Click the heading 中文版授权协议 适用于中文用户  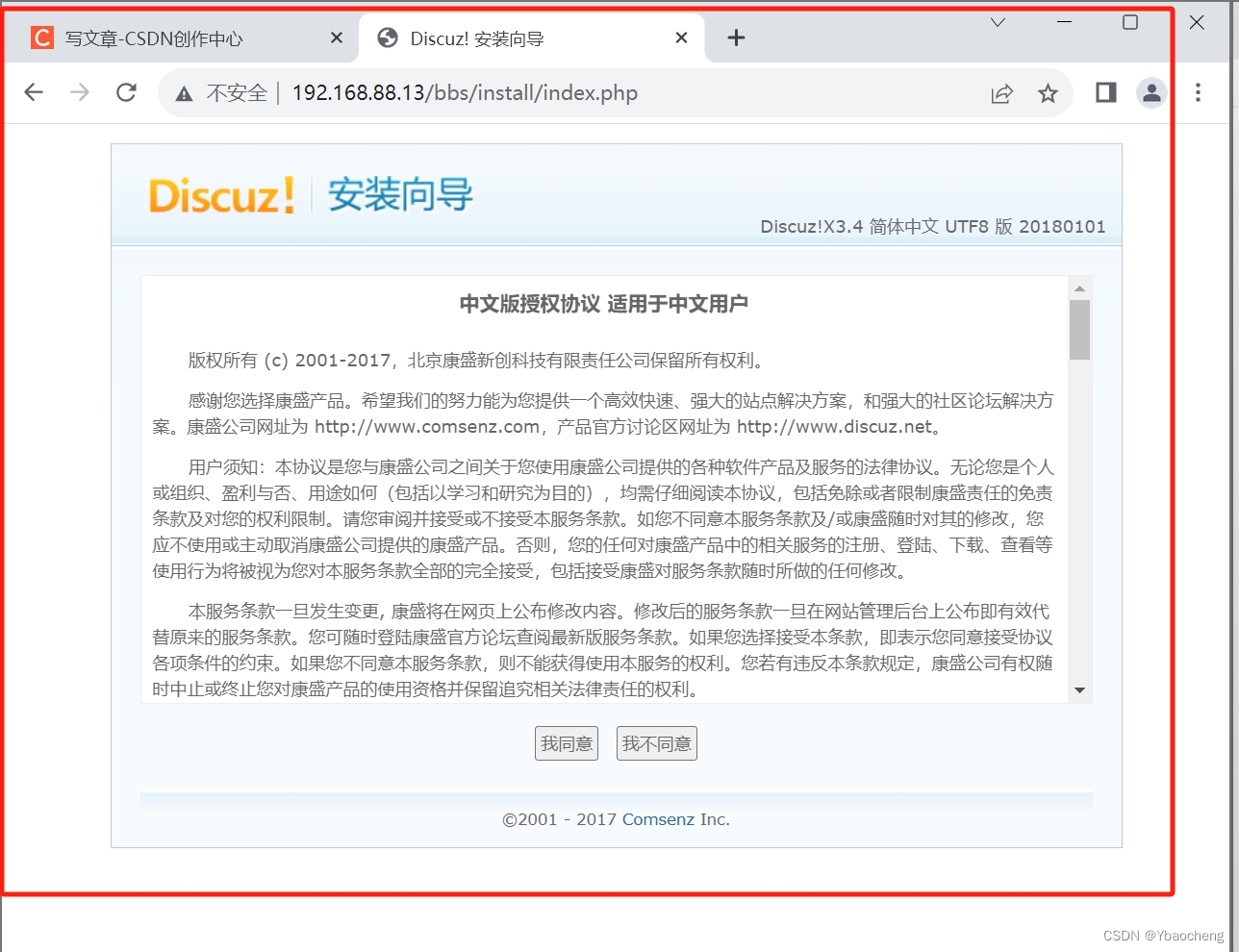pyautogui.click(x=603, y=304)
